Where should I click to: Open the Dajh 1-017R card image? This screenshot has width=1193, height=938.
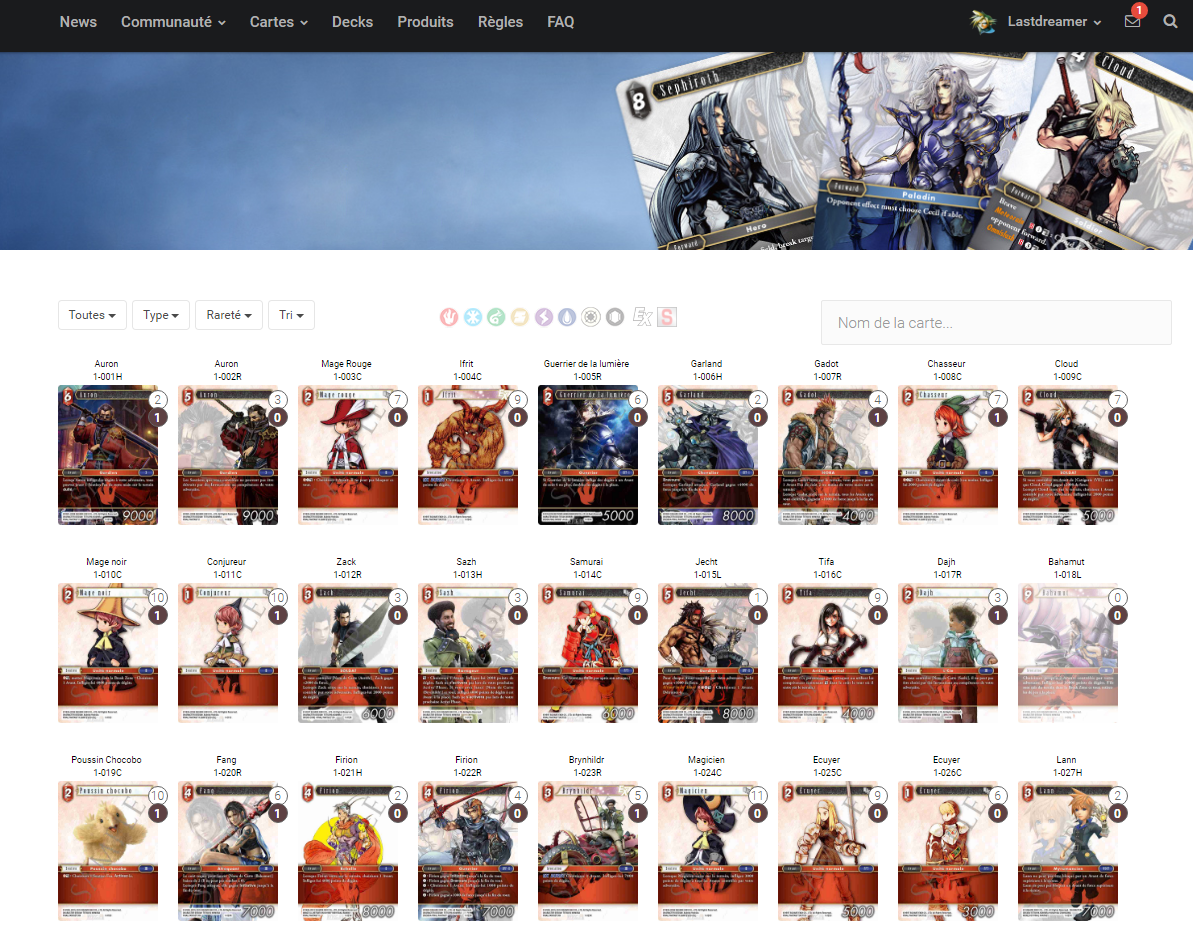coord(948,653)
